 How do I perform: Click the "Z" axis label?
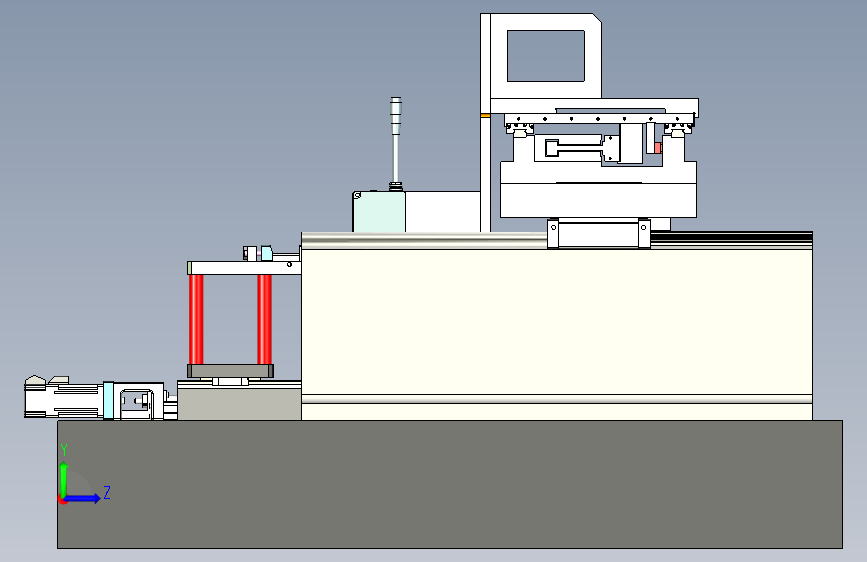coord(107,492)
